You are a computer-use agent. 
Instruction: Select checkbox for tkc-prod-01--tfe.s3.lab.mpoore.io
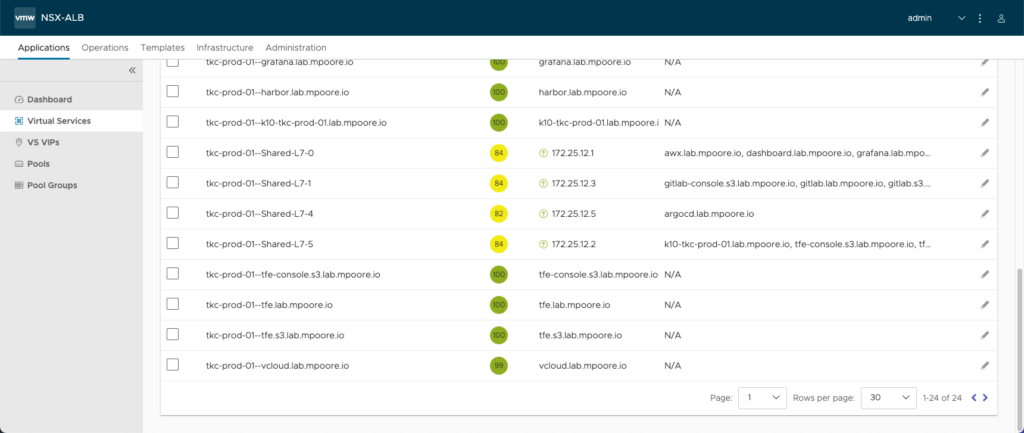(172, 334)
